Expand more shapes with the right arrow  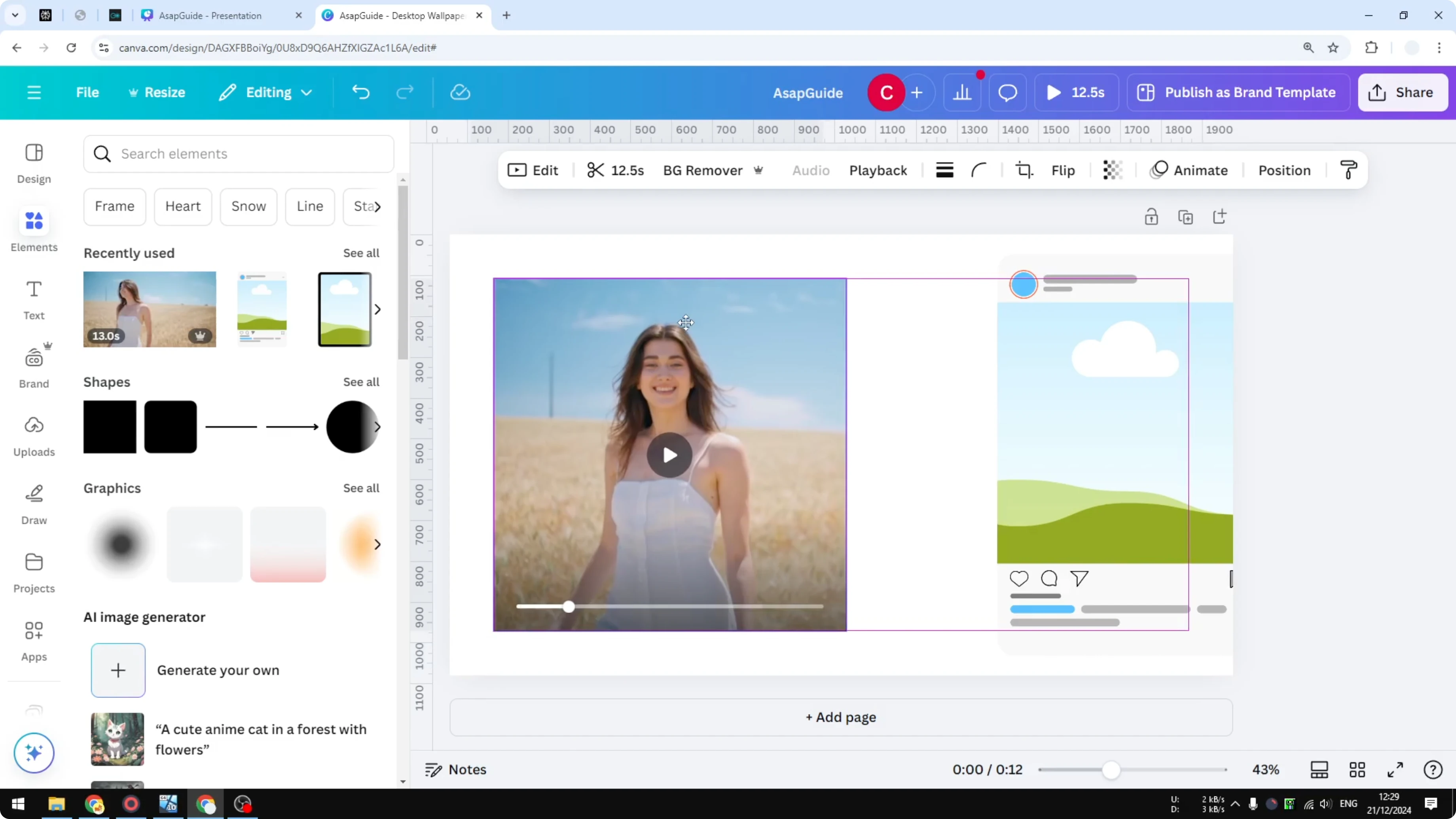tap(377, 427)
